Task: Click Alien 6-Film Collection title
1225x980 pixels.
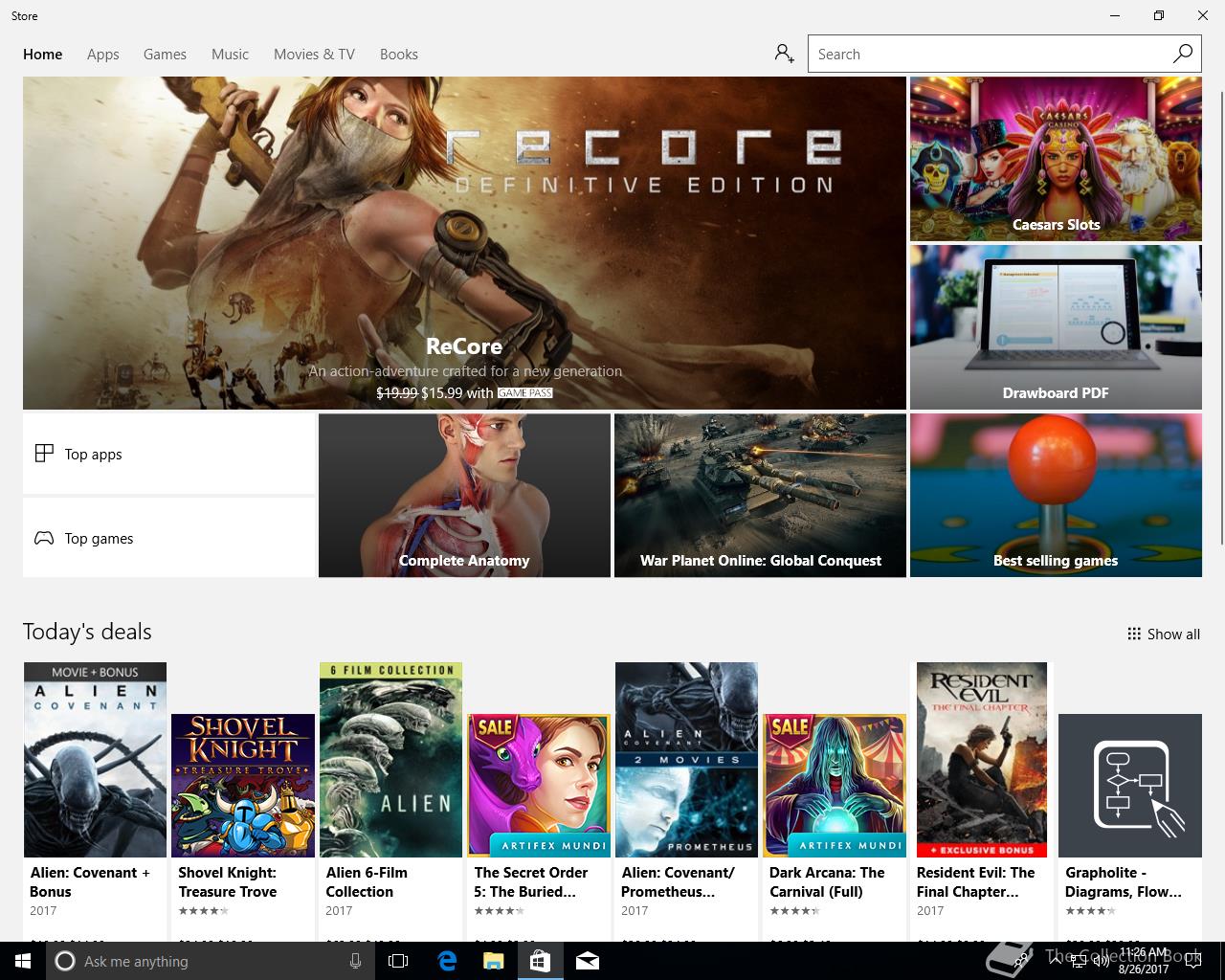Action: (x=367, y=881)
